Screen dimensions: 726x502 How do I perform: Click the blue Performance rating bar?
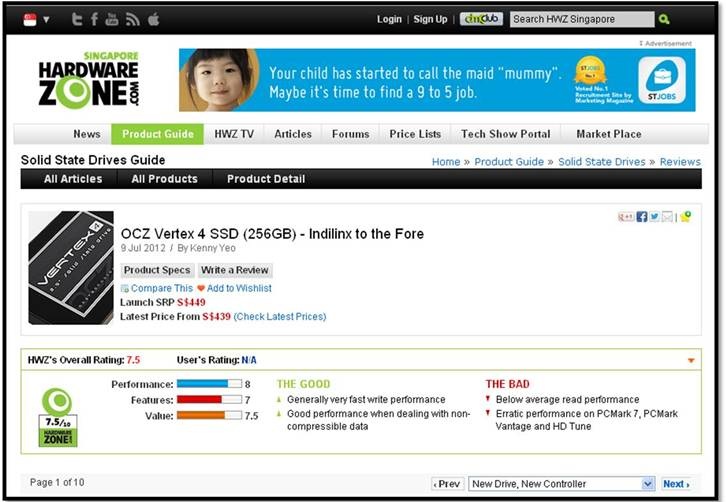(x=209, y=384)
